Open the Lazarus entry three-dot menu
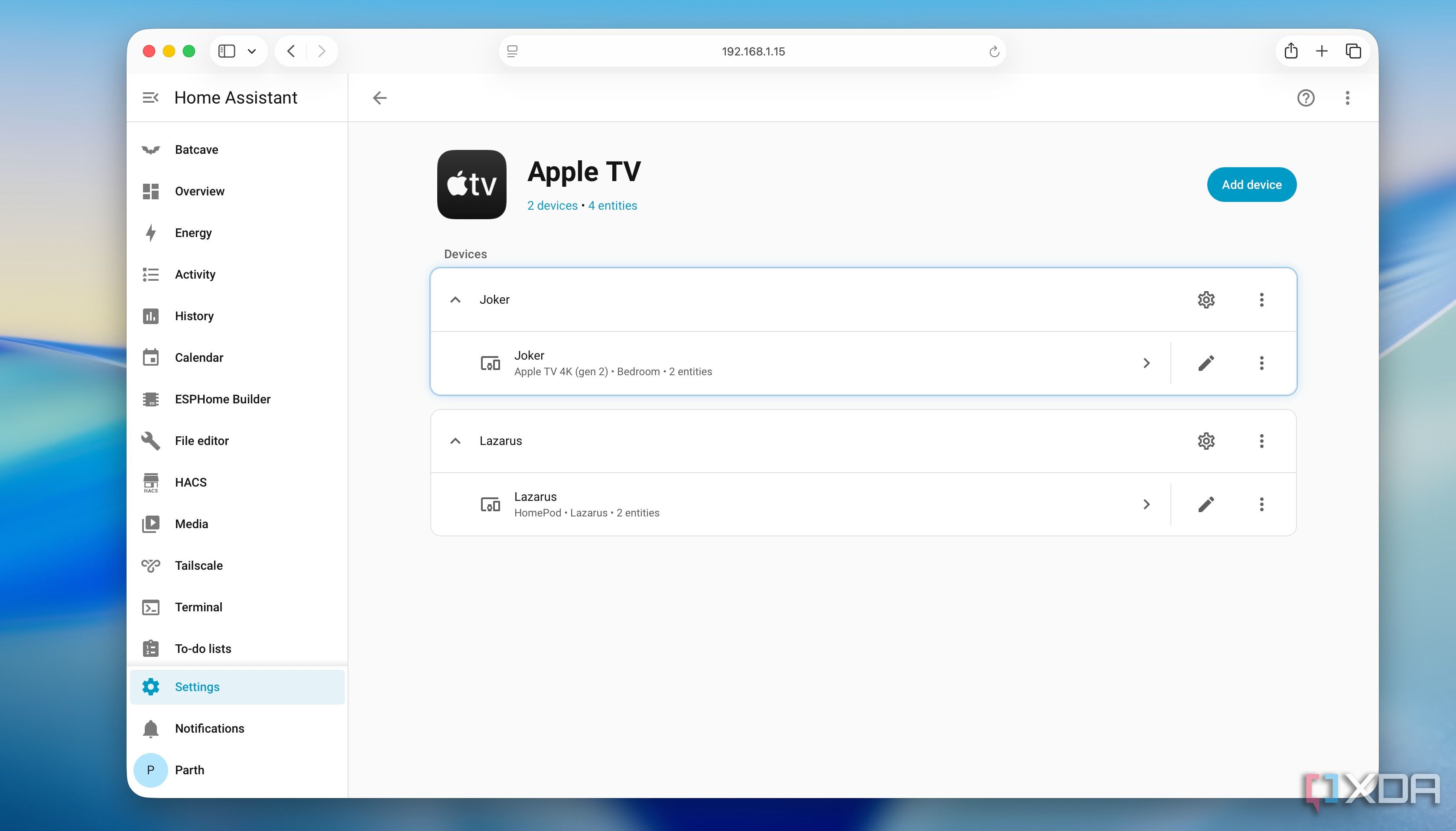 tap(1261, 441)
